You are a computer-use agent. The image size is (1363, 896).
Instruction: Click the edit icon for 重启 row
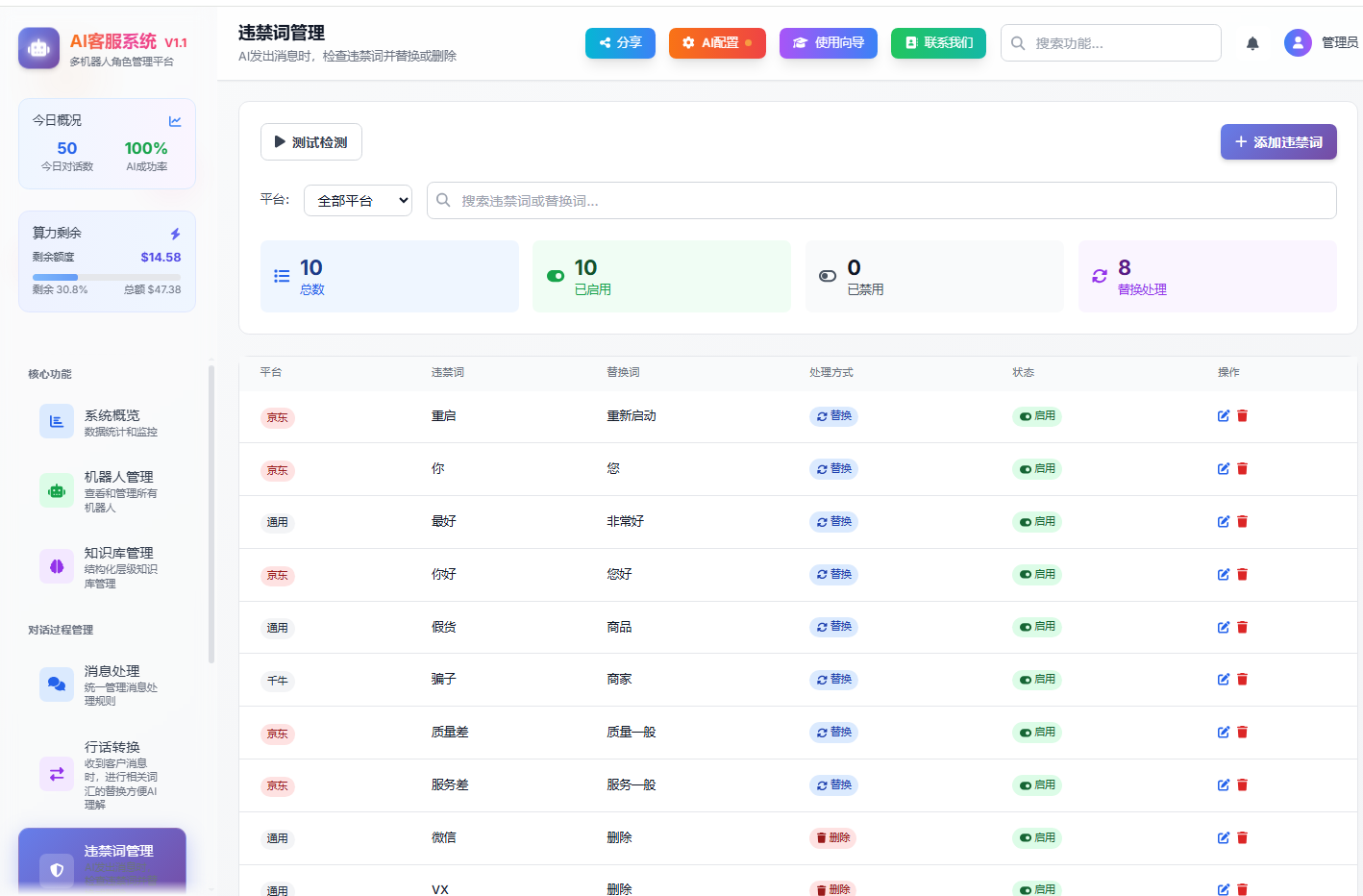(x=1223, y=416)
